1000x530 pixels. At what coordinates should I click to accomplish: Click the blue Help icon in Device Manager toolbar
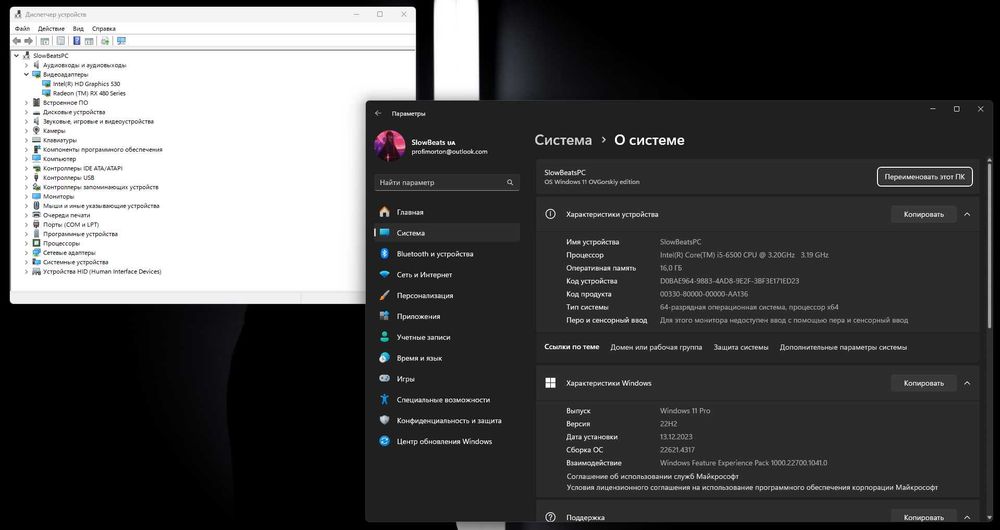tap(77, 41)
